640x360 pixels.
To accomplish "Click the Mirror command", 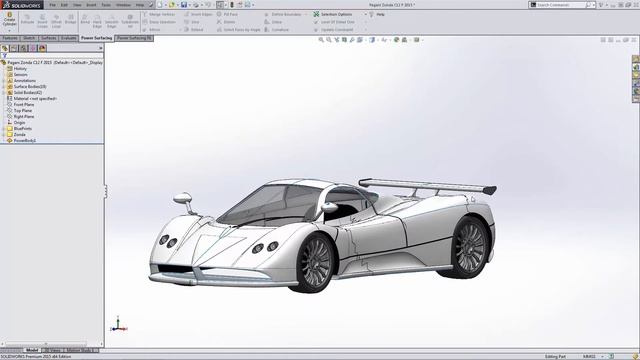I will click(151, 30).
